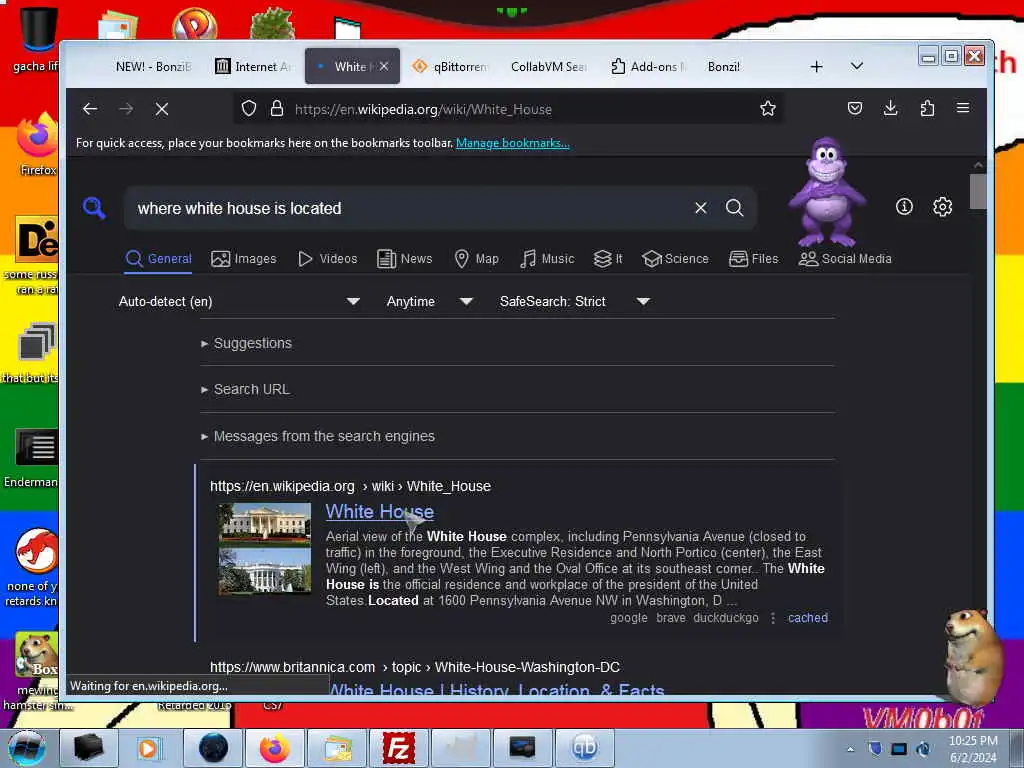Open search preferences gear

[942, 207]
